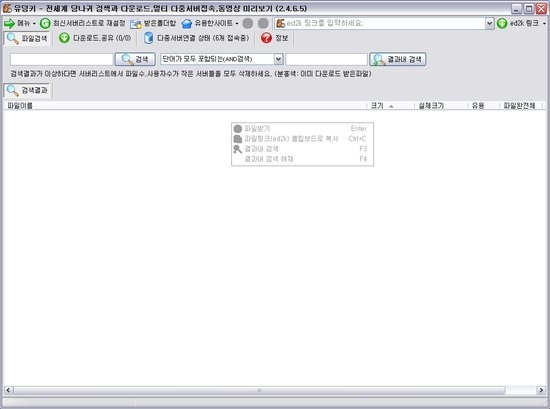The width and height of the screenshot is (550, 409).
Task: Open 다중서버연결 상태 tab
Action: pos(197,38)
